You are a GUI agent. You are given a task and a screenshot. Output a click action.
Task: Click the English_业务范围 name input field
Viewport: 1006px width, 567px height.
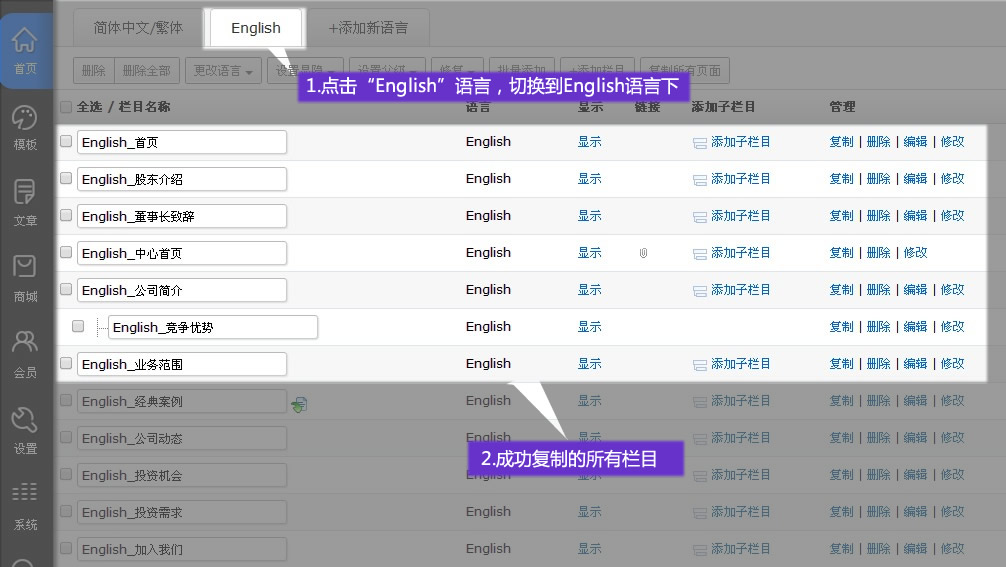pos(182,364)
